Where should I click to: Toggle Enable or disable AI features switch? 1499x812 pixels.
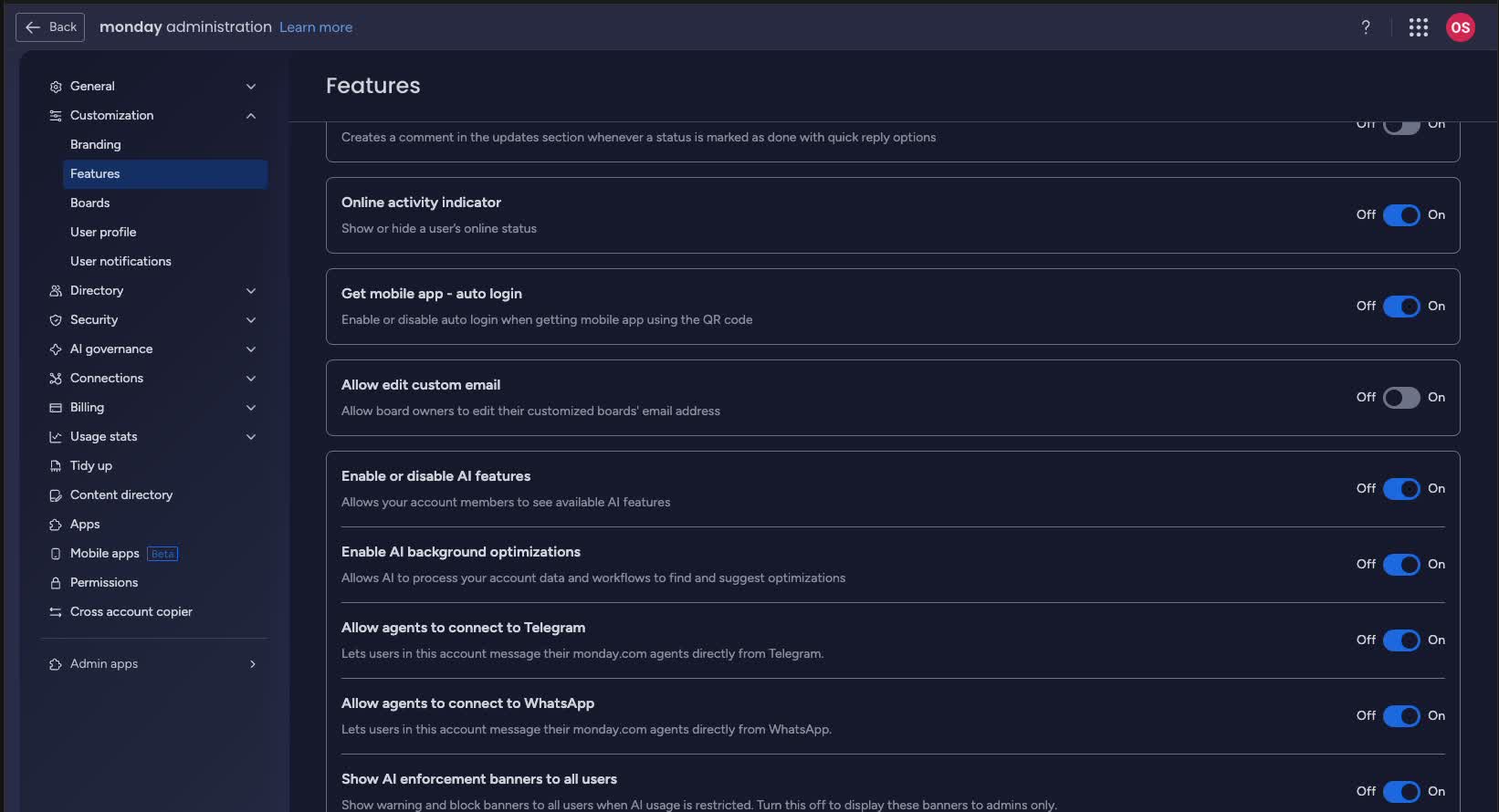(1401, 489)
